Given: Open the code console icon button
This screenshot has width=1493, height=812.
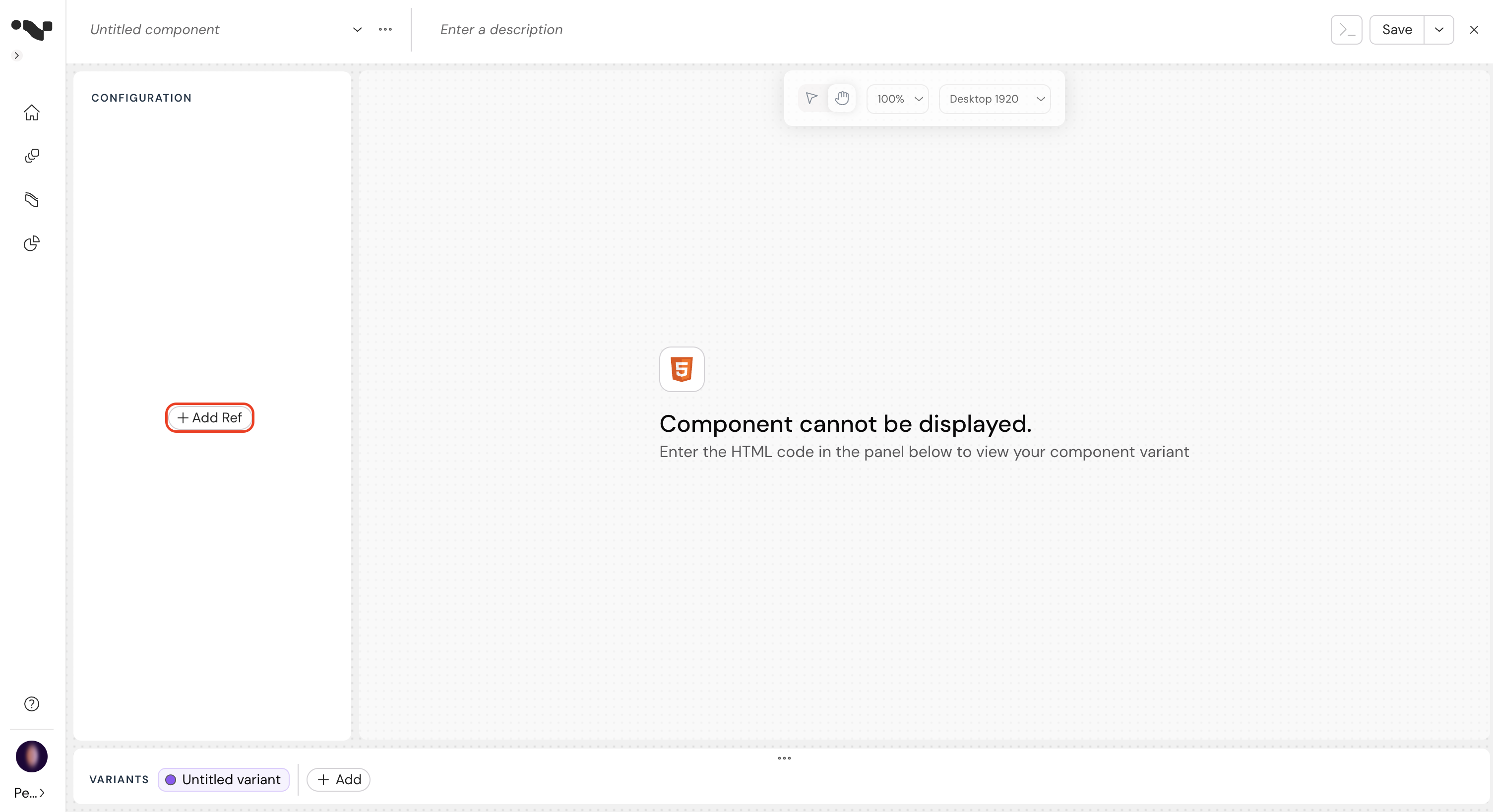Looking at the screenshot, I should pyautogui.click(x=1346, y=30).
